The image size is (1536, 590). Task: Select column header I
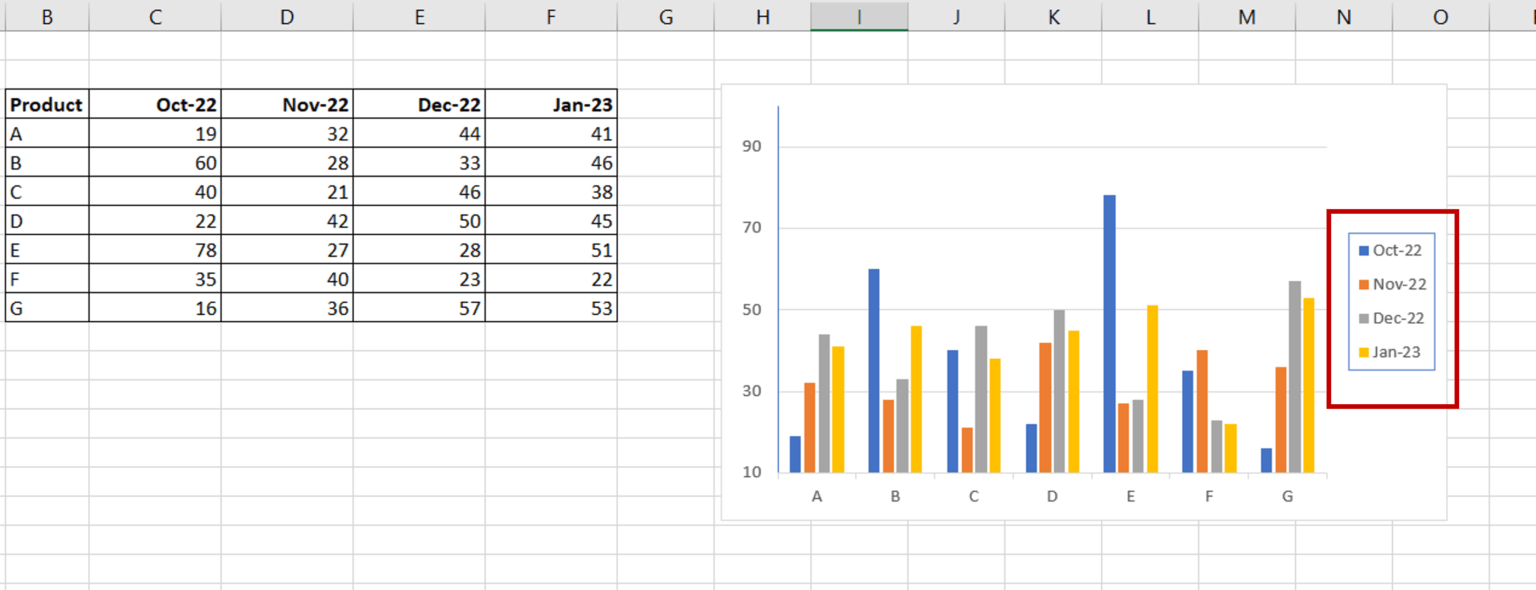858,16
